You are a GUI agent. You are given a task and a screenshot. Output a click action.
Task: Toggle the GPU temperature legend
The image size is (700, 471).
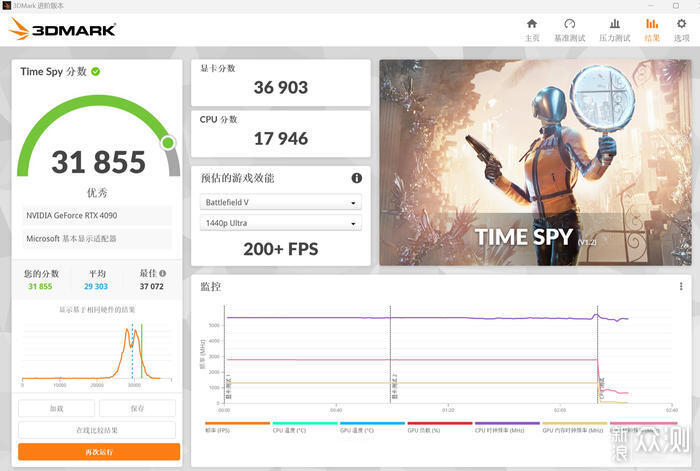[372, 427]
